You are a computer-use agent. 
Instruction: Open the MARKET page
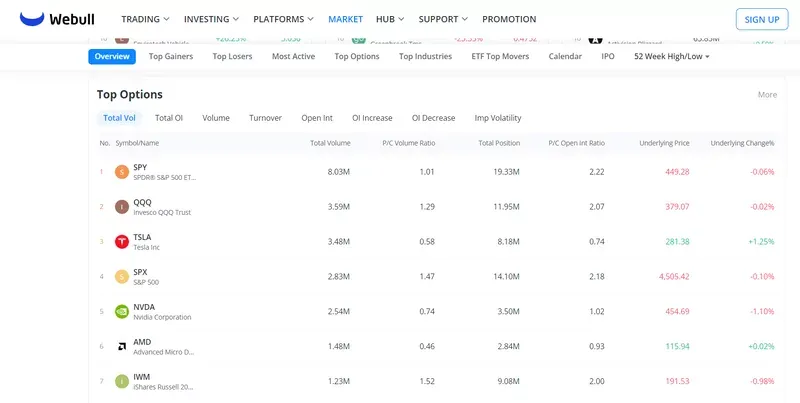[345, 19]
